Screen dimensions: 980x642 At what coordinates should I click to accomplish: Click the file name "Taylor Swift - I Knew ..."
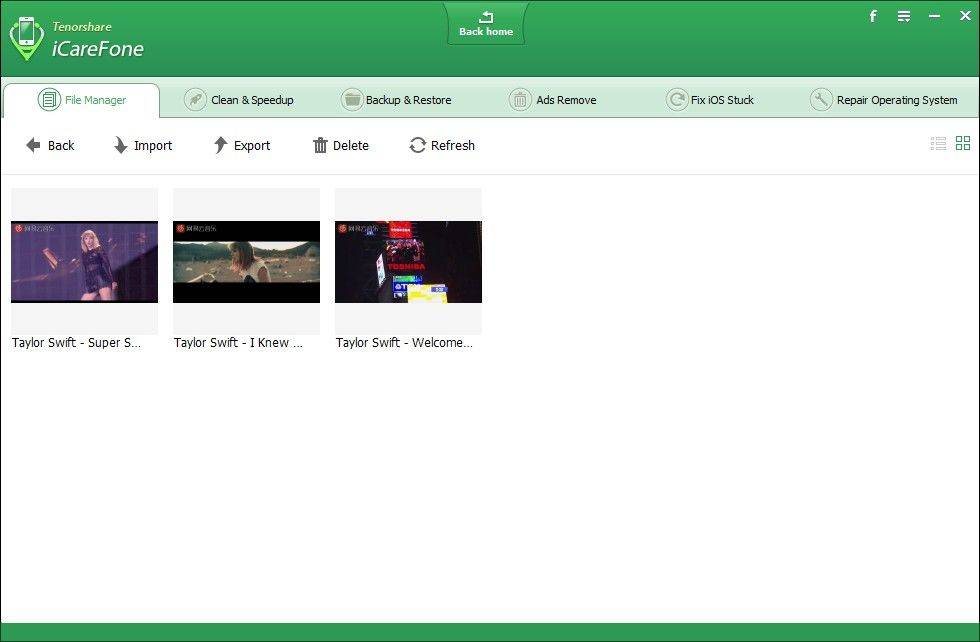coord(238,343)
